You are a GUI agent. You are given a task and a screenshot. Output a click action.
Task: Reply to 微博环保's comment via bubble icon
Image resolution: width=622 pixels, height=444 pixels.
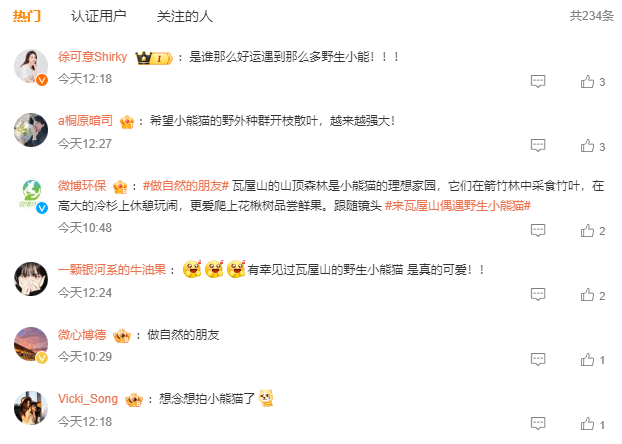point(538,230)
